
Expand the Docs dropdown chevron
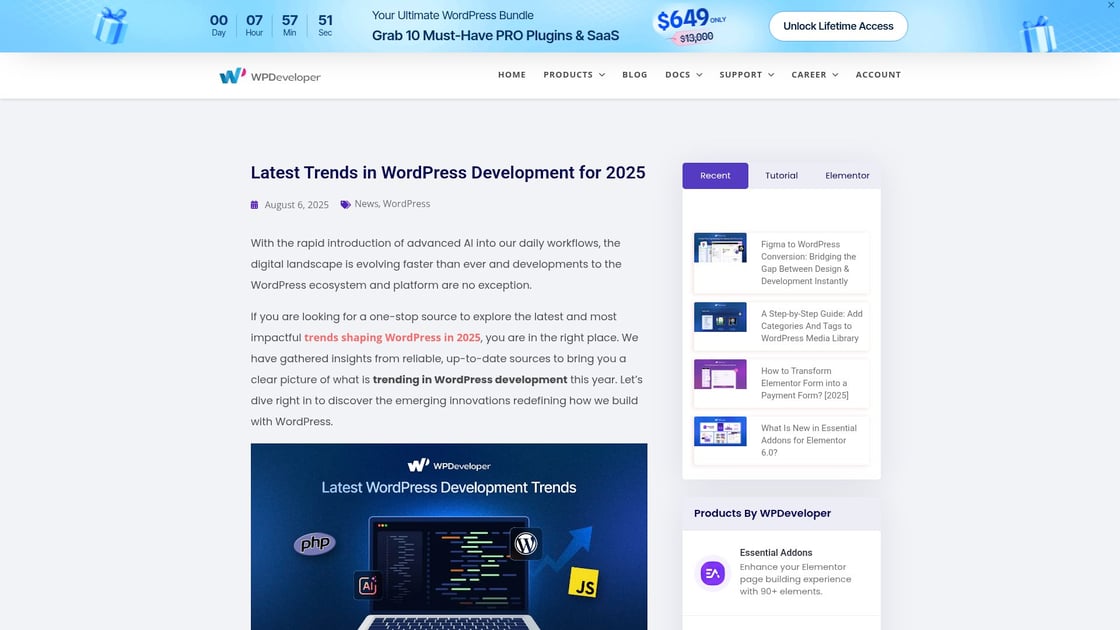pyautogui.click(x=699, y=75)
